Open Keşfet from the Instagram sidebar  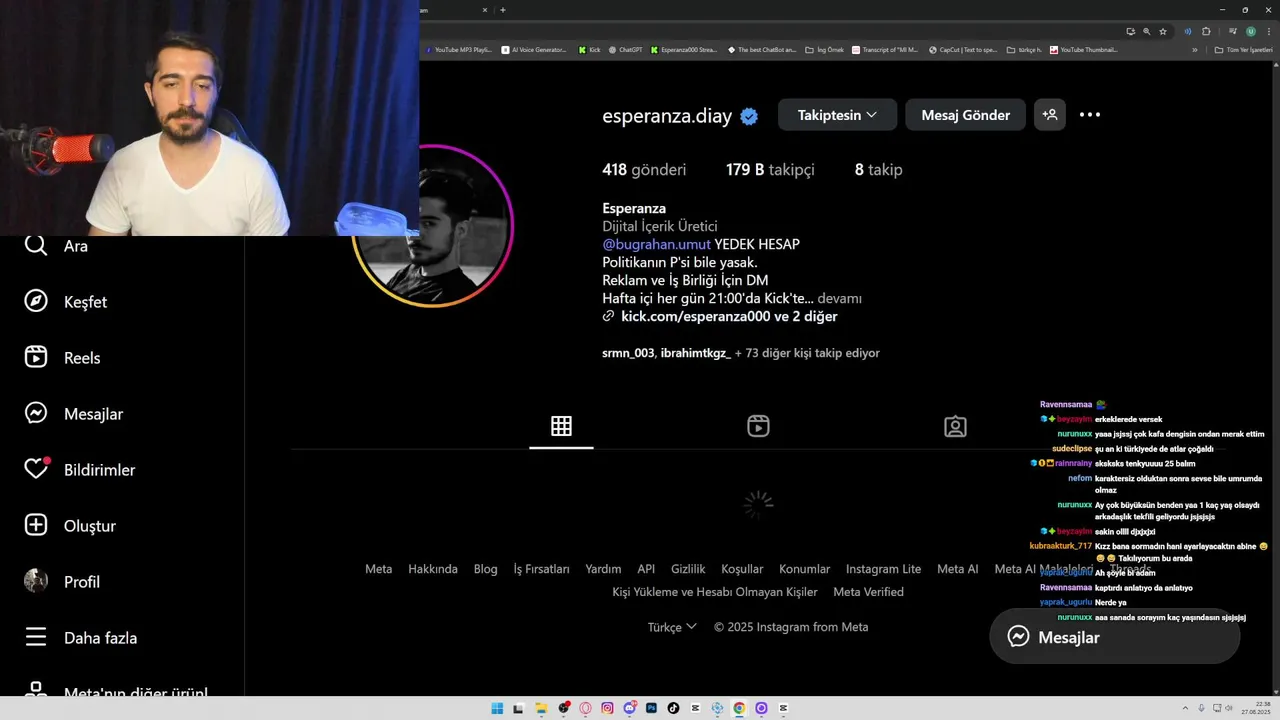click(66, 302)
